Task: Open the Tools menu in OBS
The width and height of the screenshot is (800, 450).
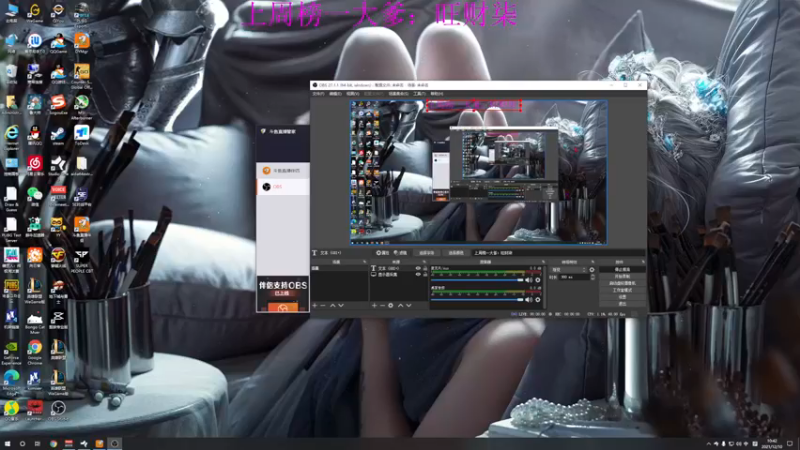Action: (x=419, y=94)
